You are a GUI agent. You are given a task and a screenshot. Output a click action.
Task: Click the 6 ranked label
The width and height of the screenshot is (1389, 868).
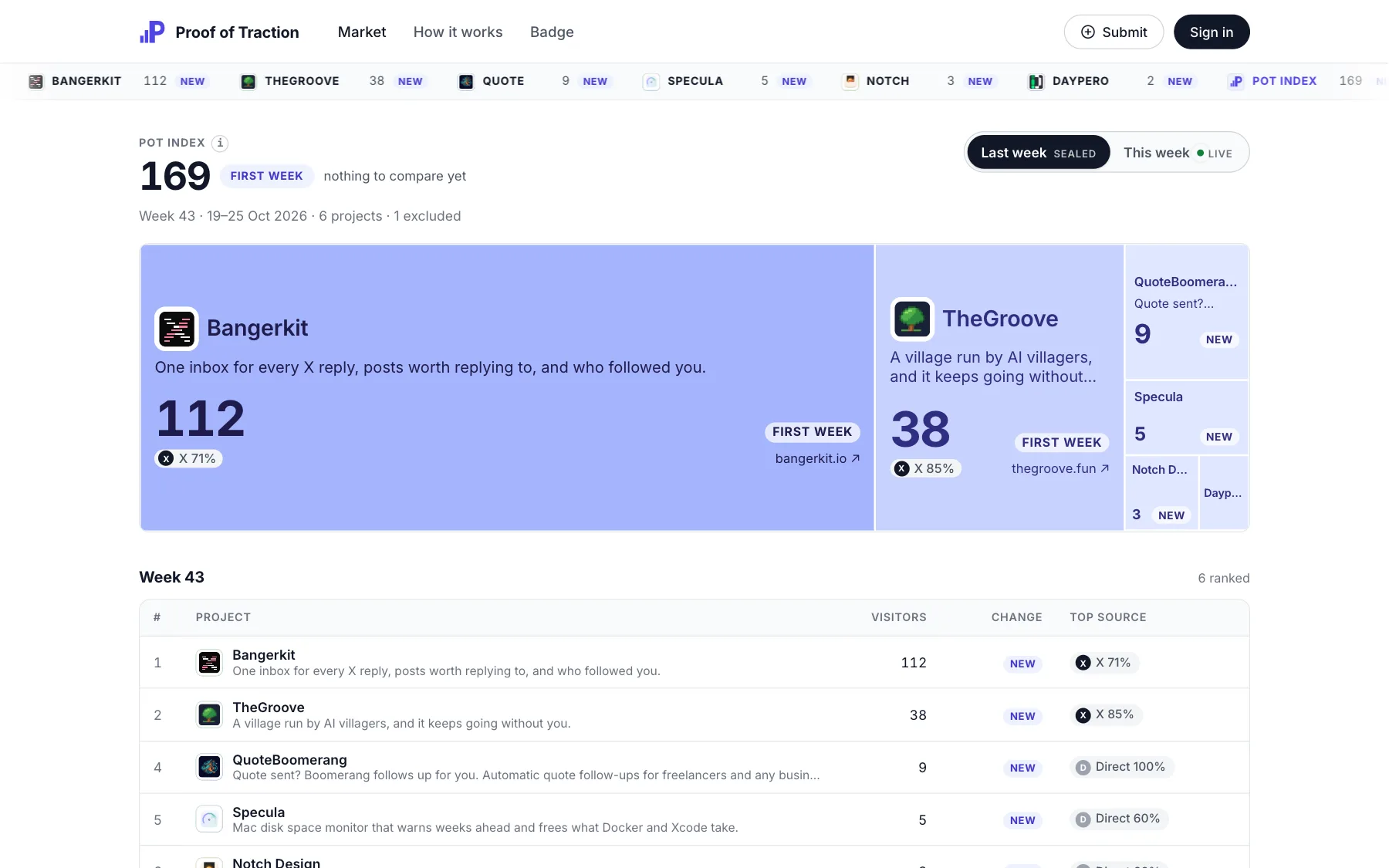click(1223, 578)
